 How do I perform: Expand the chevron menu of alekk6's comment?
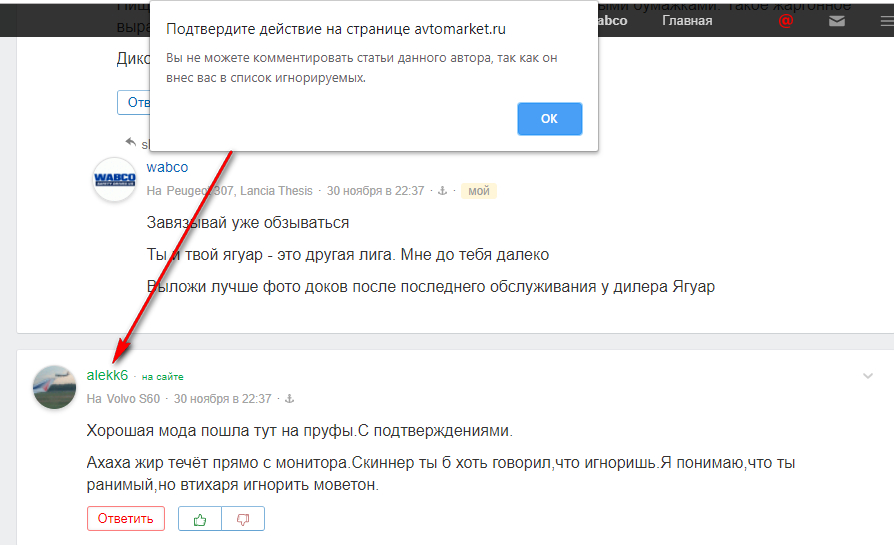(x=868, y=376)
